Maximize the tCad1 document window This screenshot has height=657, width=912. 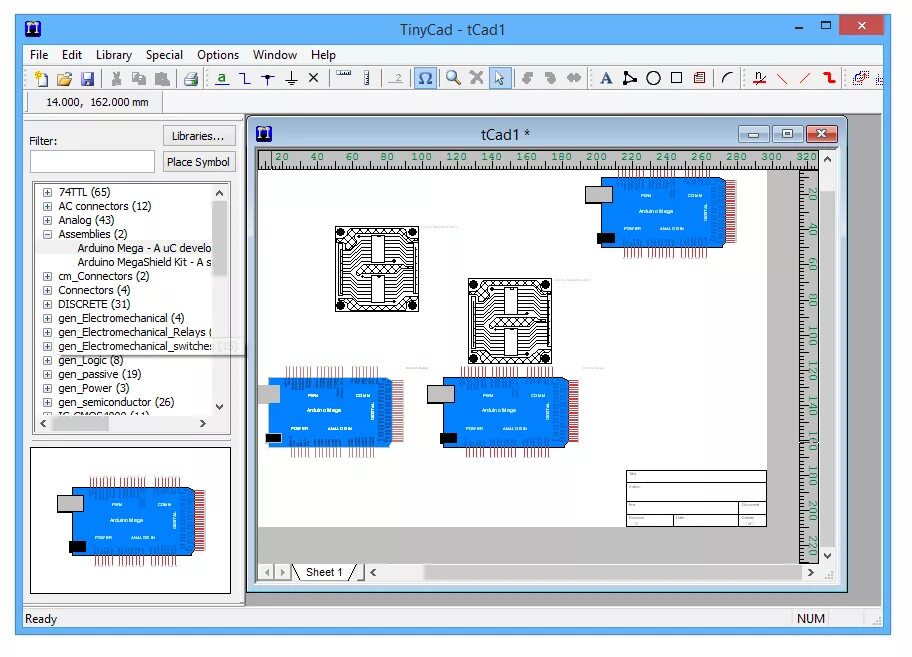click(788, 134)
